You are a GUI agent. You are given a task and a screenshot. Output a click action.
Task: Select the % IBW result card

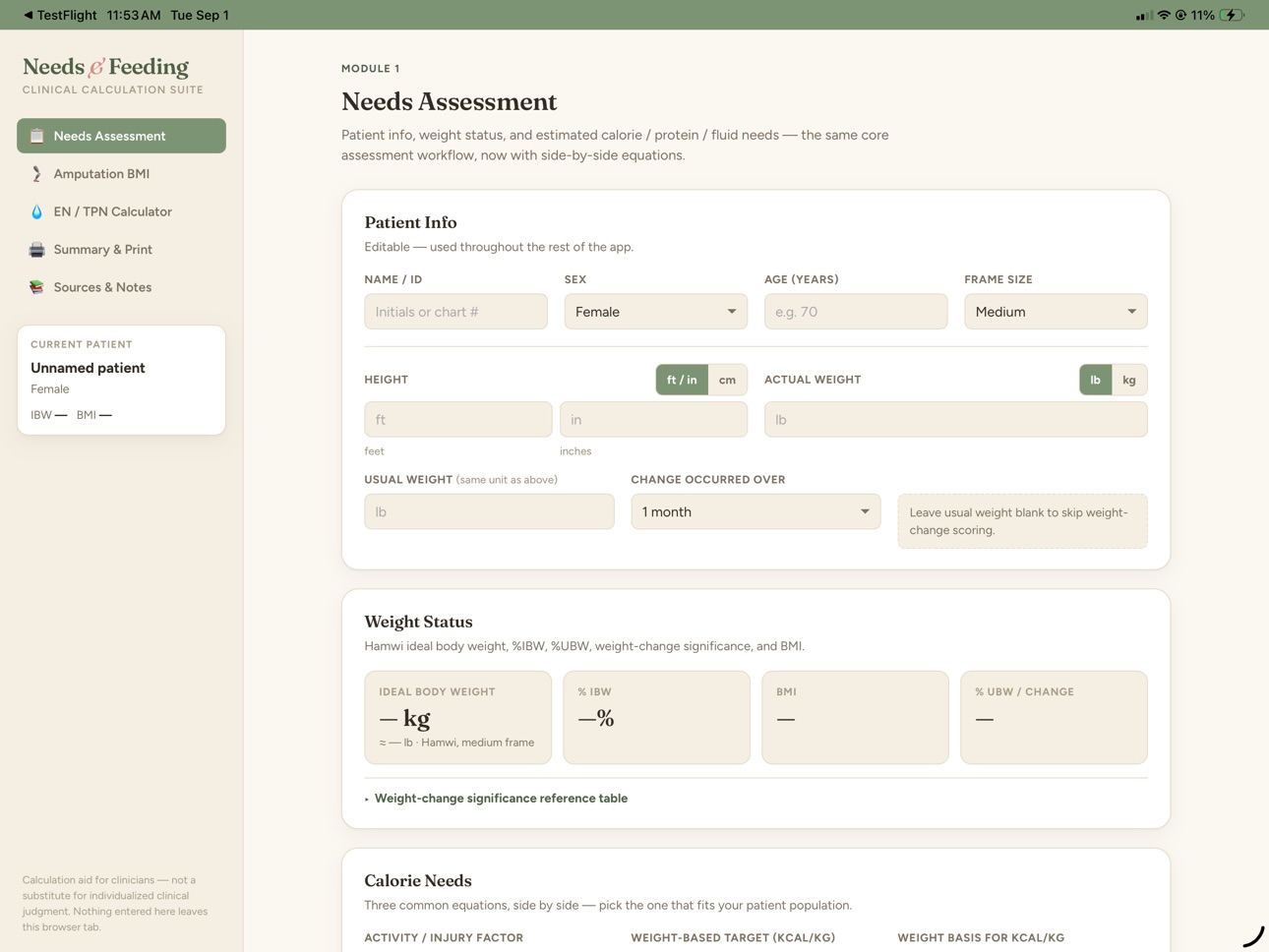click(x=656, y=718)
